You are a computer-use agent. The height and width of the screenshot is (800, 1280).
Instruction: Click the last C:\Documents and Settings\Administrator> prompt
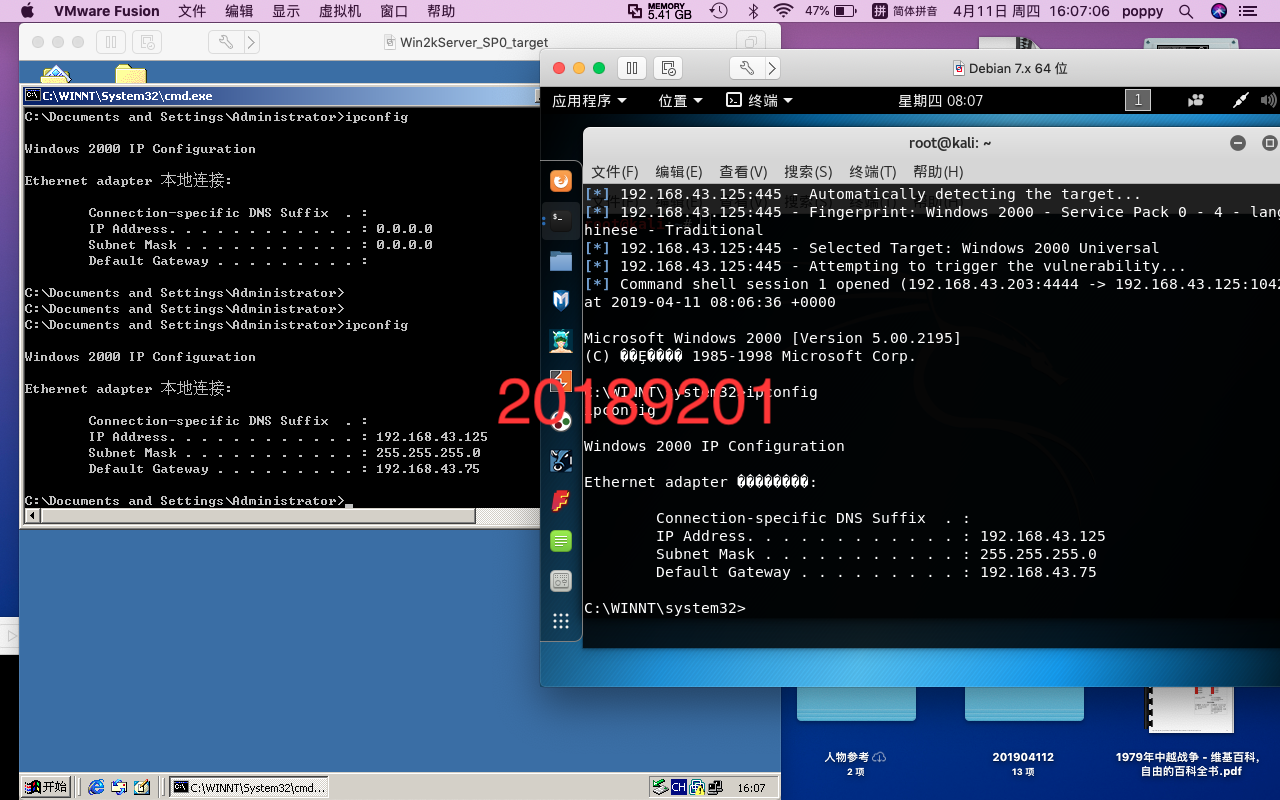coord(185,500)
